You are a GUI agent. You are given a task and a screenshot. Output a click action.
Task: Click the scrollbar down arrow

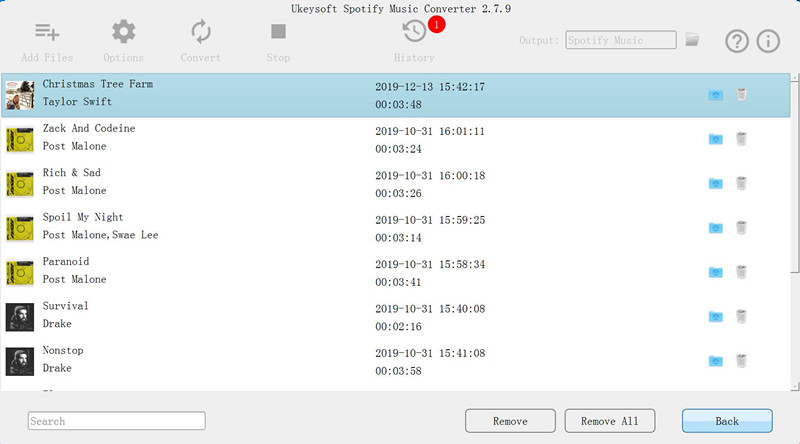click(x=795, y=387)
